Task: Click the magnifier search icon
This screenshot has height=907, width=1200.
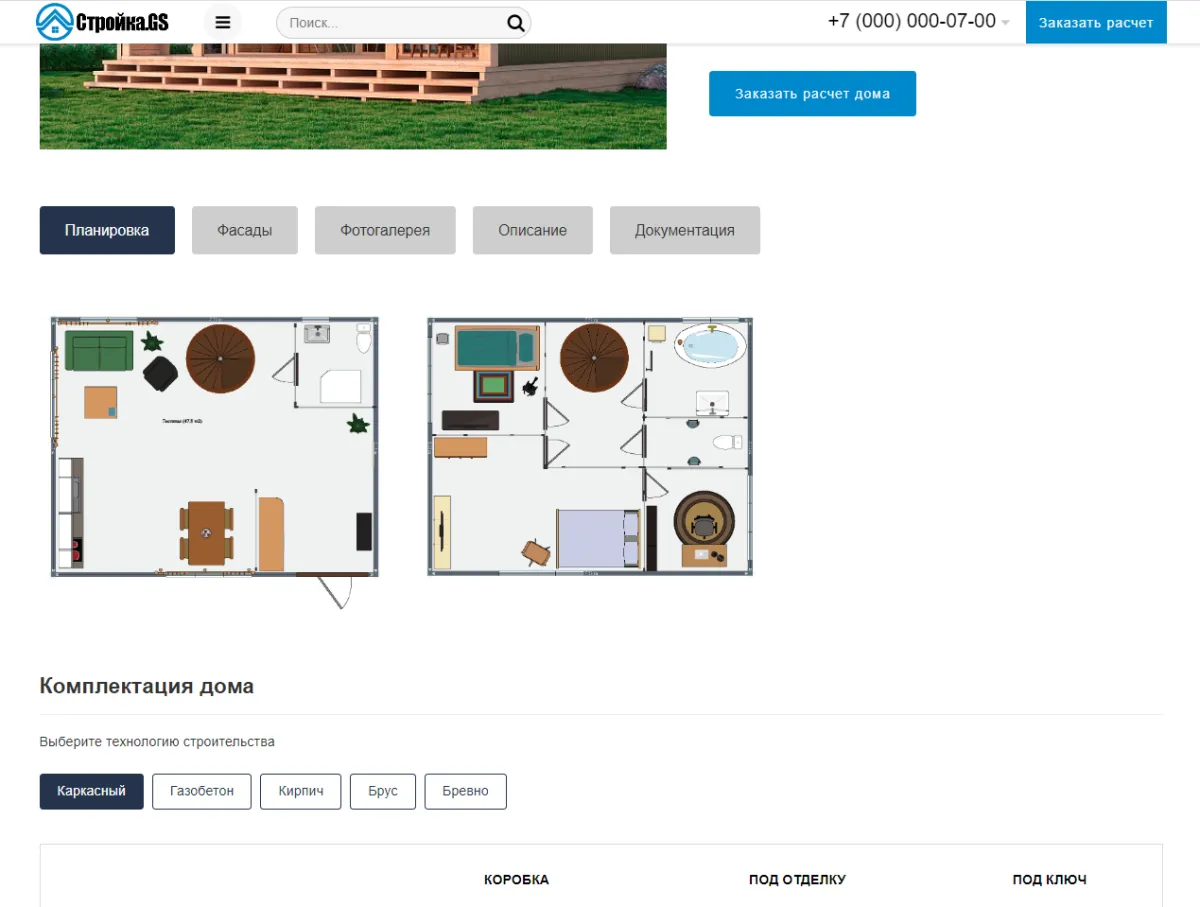Action: pos(515,23)
